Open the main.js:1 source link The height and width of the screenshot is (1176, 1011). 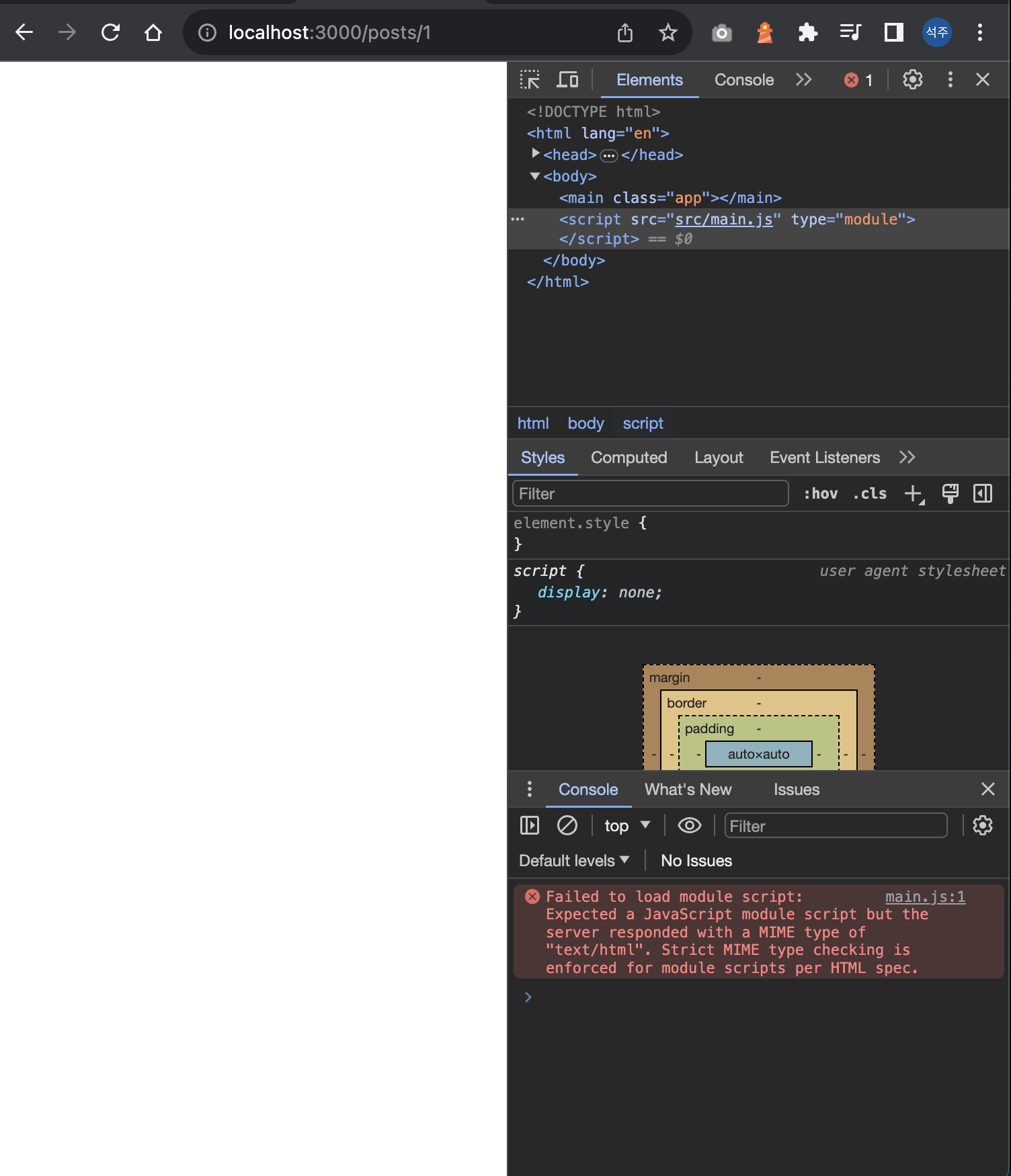926,896
